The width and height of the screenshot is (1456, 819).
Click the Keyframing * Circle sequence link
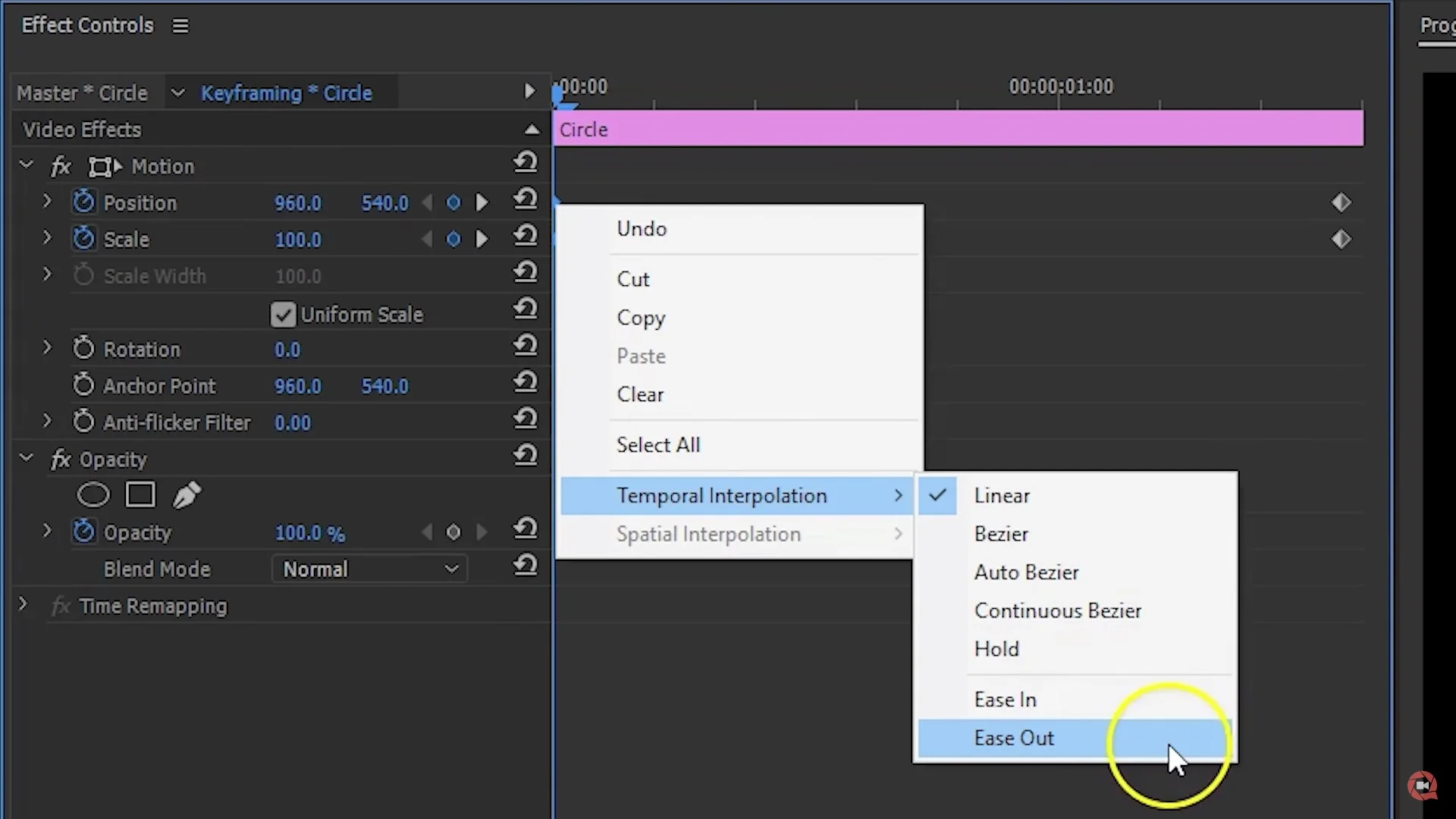pos(286,93)
